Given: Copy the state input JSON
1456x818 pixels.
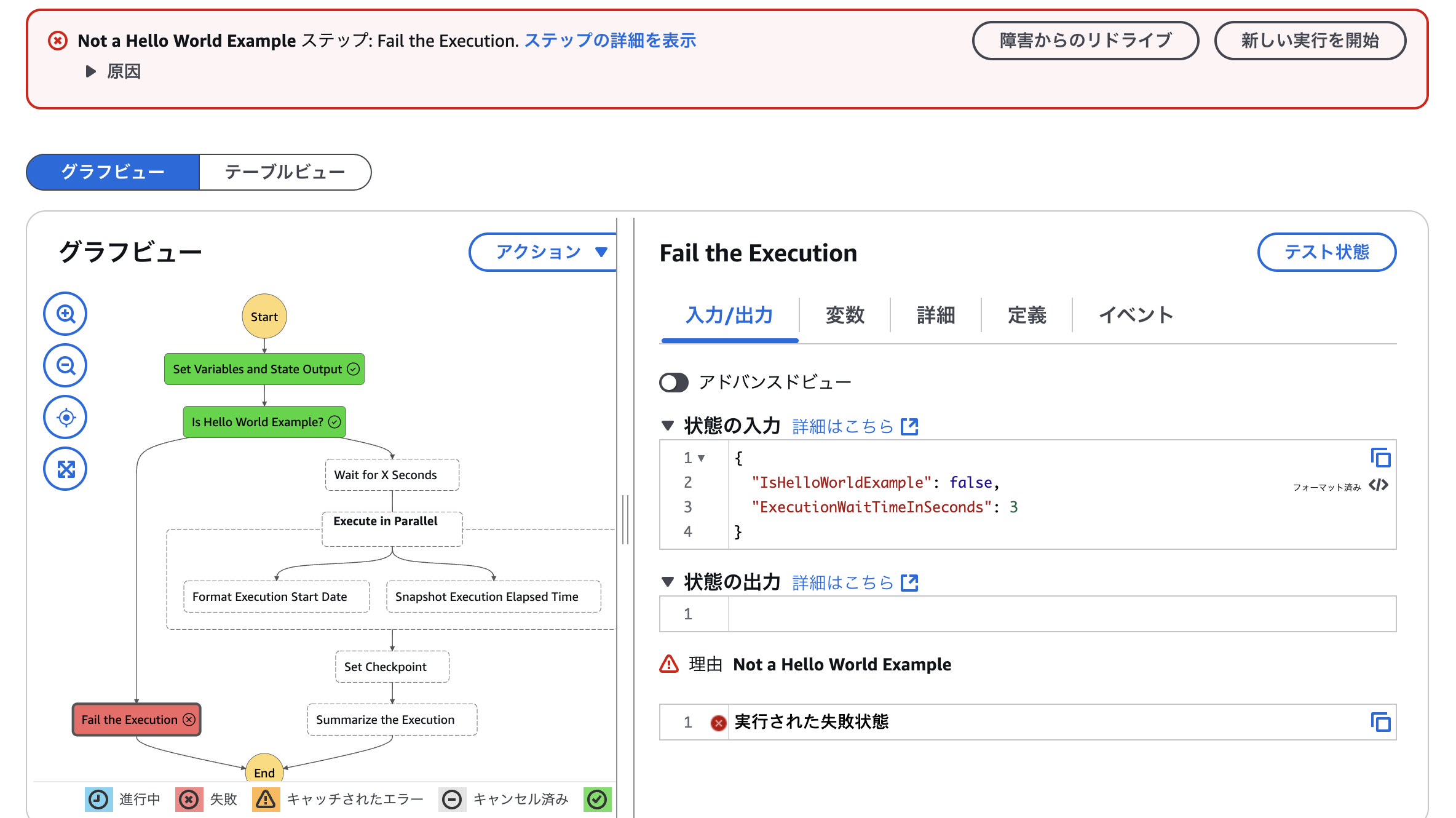Looking at the screenshot, I should [x=1380, y=458].
